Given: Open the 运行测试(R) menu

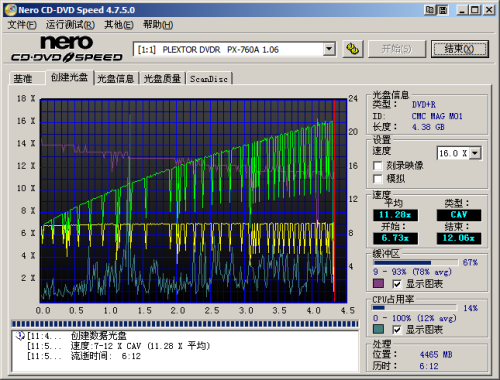Looking at the screenshot, I should pos(70,25).
